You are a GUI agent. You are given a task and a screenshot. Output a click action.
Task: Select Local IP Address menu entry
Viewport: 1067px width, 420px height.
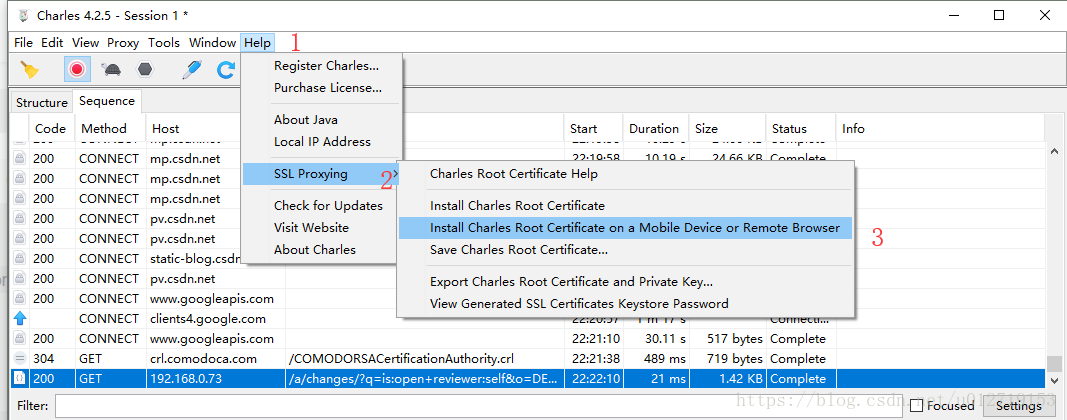pyautogui.click(x=323, y=142)
